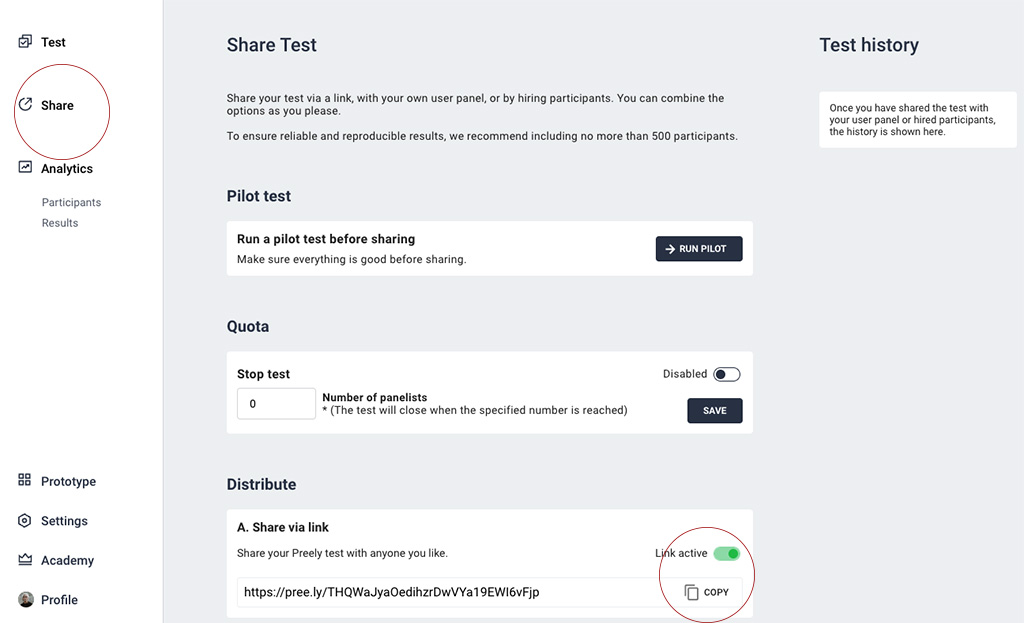Enable the Stop test quota toggle

pyautogui.click(x=727, y=374)
